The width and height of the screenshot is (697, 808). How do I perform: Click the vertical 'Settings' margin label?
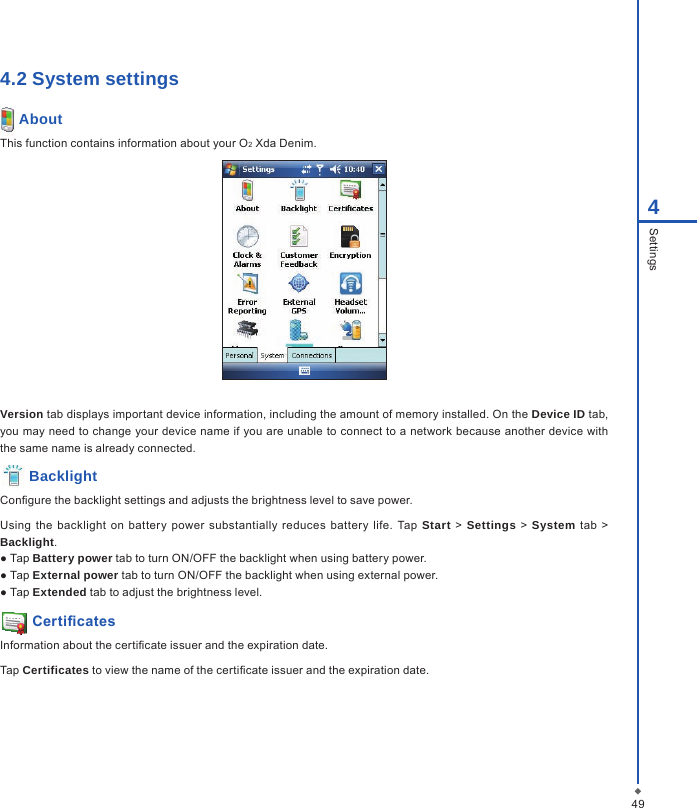[x=653, y=249]
